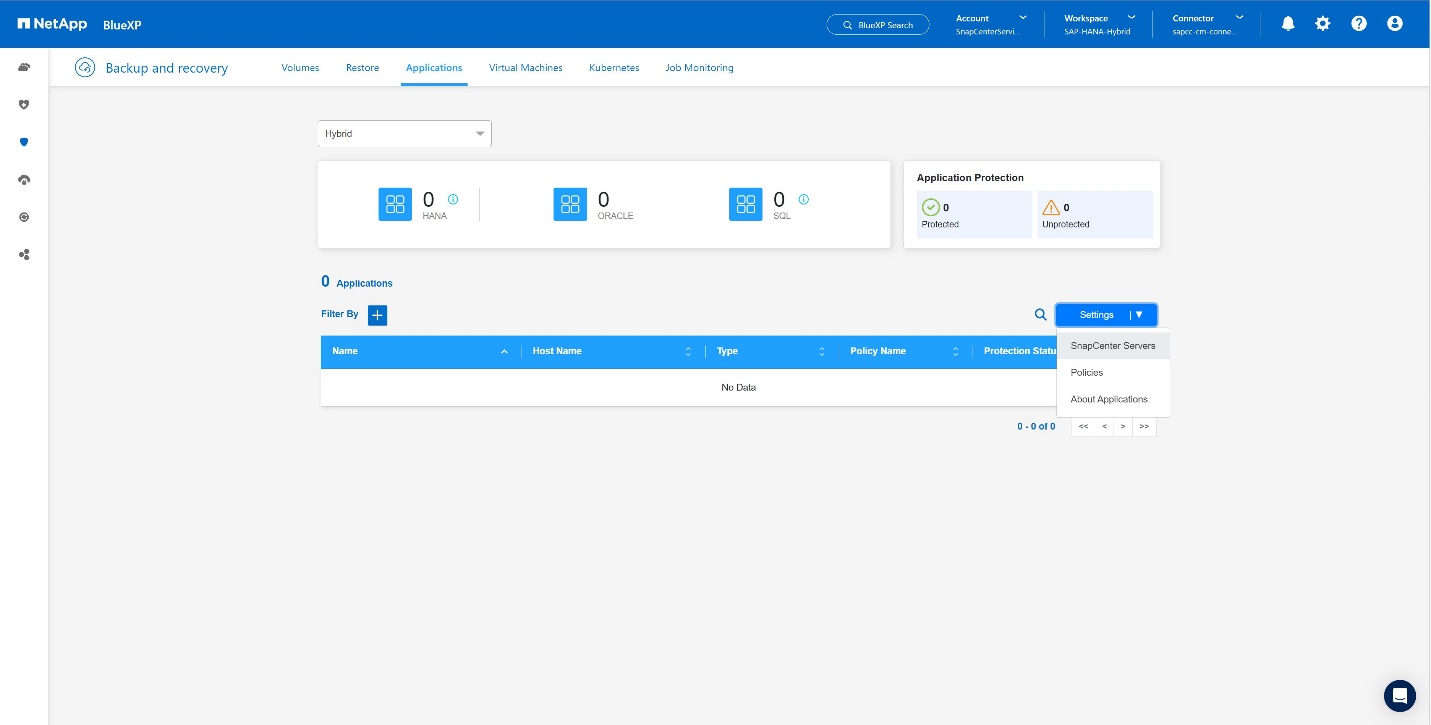
Task: Click the search magnifier above the table
Action: point(1040,315)
